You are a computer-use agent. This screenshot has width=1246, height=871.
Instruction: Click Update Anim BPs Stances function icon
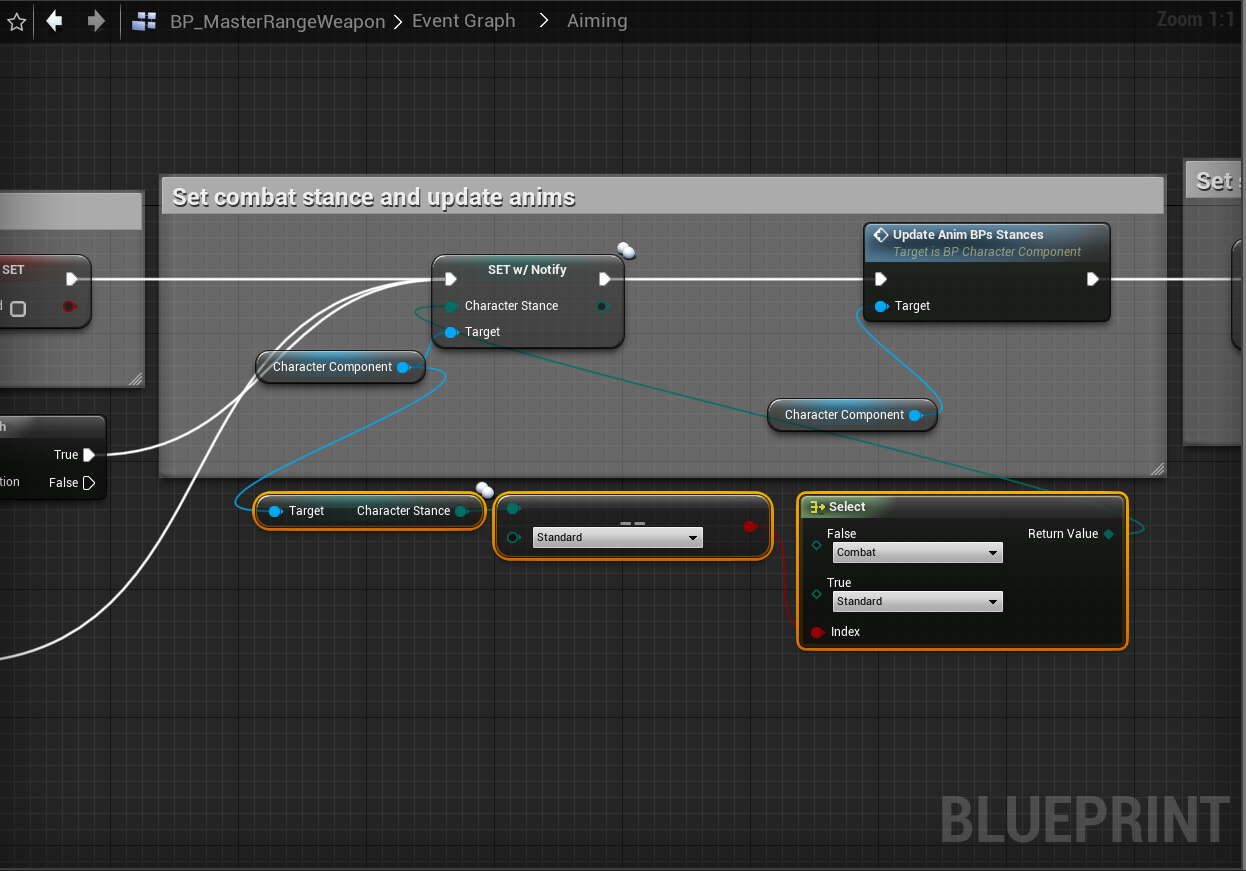click(880, 235)
